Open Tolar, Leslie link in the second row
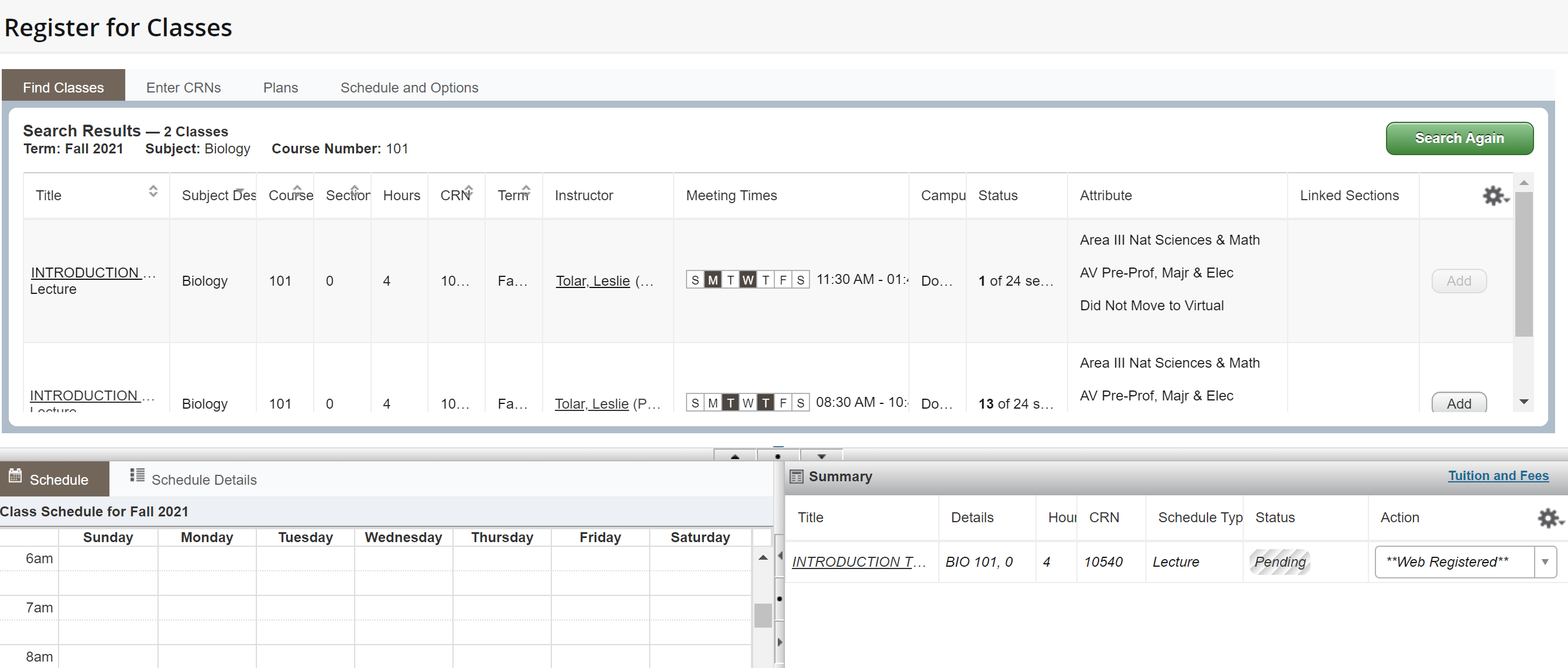This screenshot has height=668, width=1568. point(591,403)
